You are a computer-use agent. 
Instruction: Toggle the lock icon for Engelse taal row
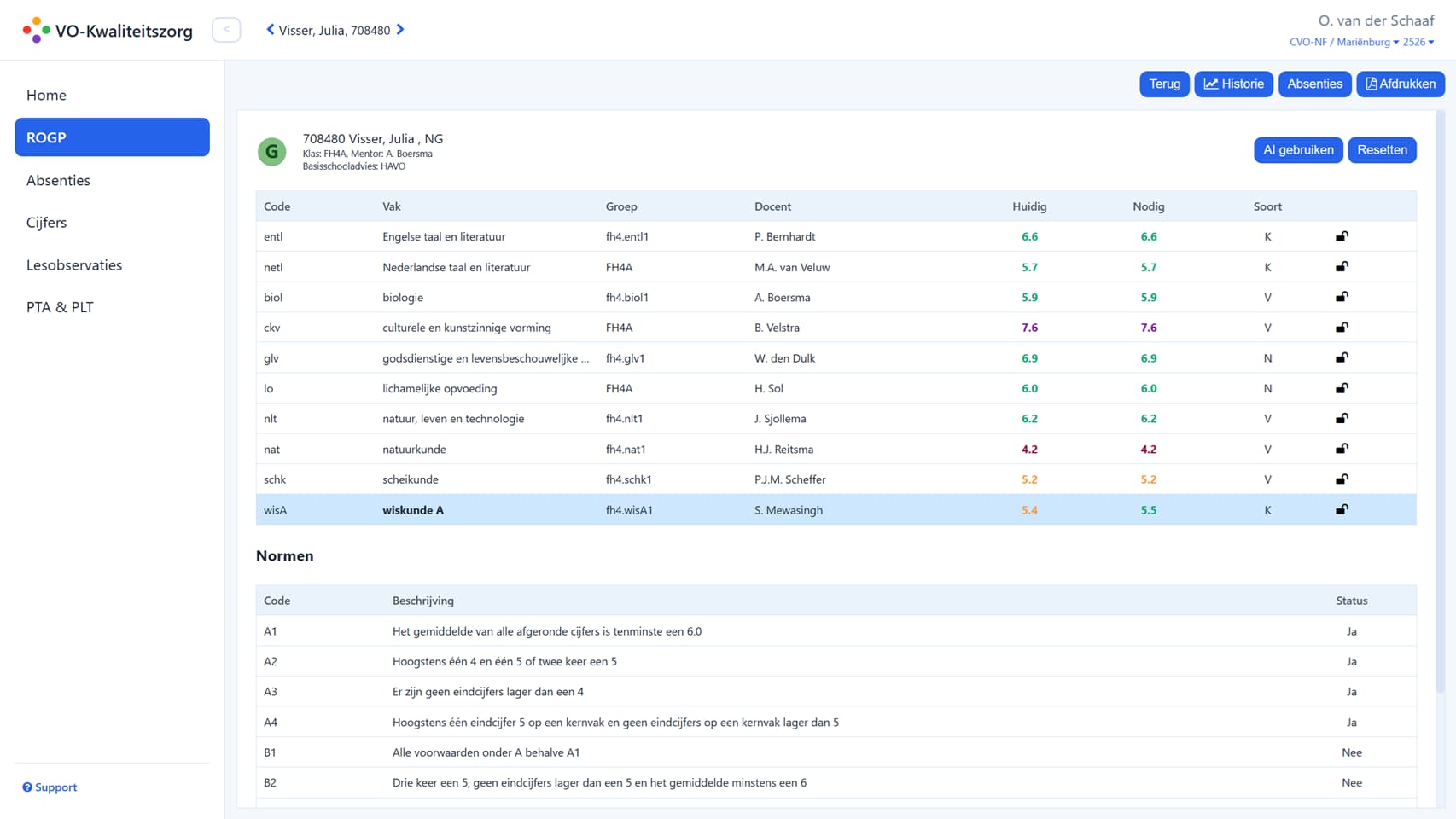(1342, 236)
